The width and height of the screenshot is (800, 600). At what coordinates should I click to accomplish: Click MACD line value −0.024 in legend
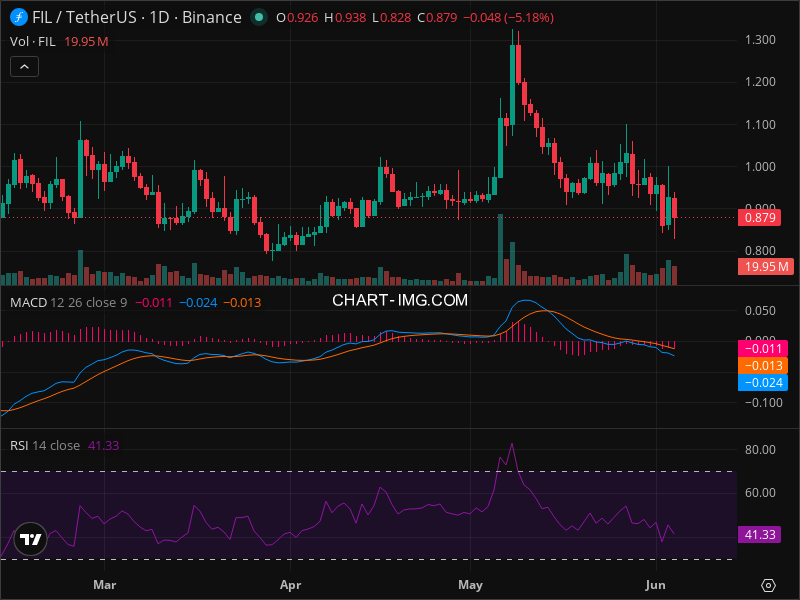tap(198, 303)
